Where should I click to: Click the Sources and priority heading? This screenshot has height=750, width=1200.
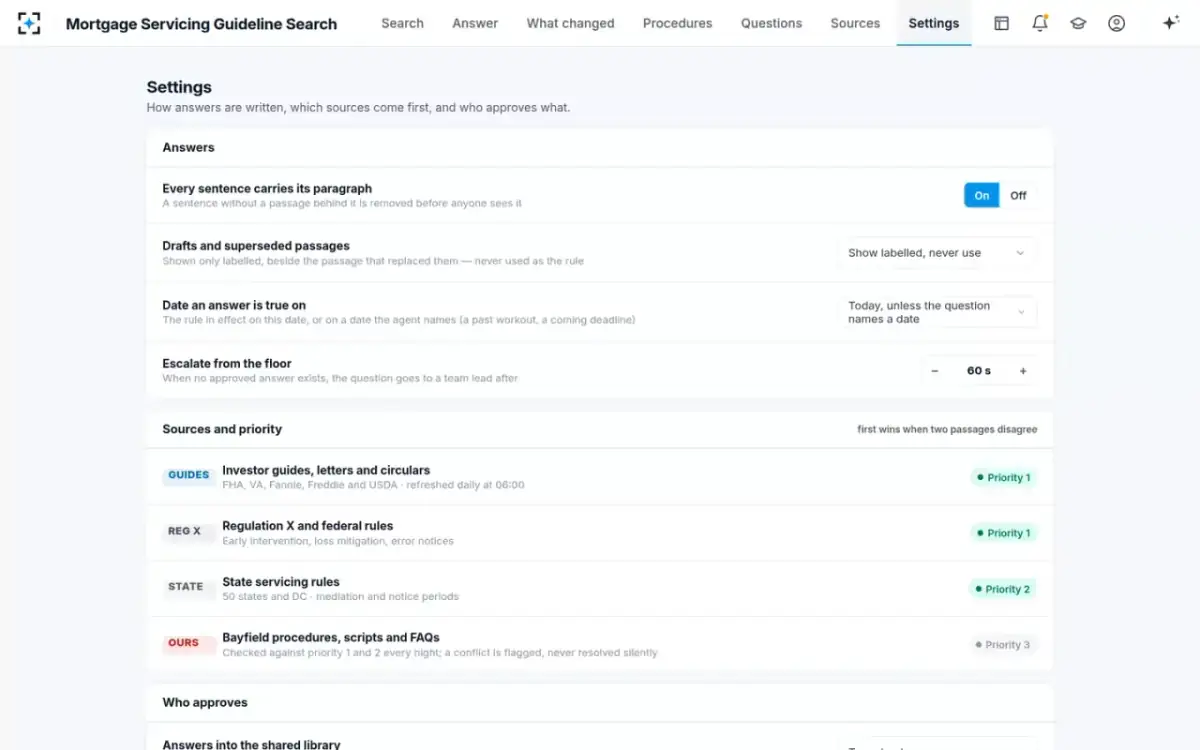click(222, 429)
